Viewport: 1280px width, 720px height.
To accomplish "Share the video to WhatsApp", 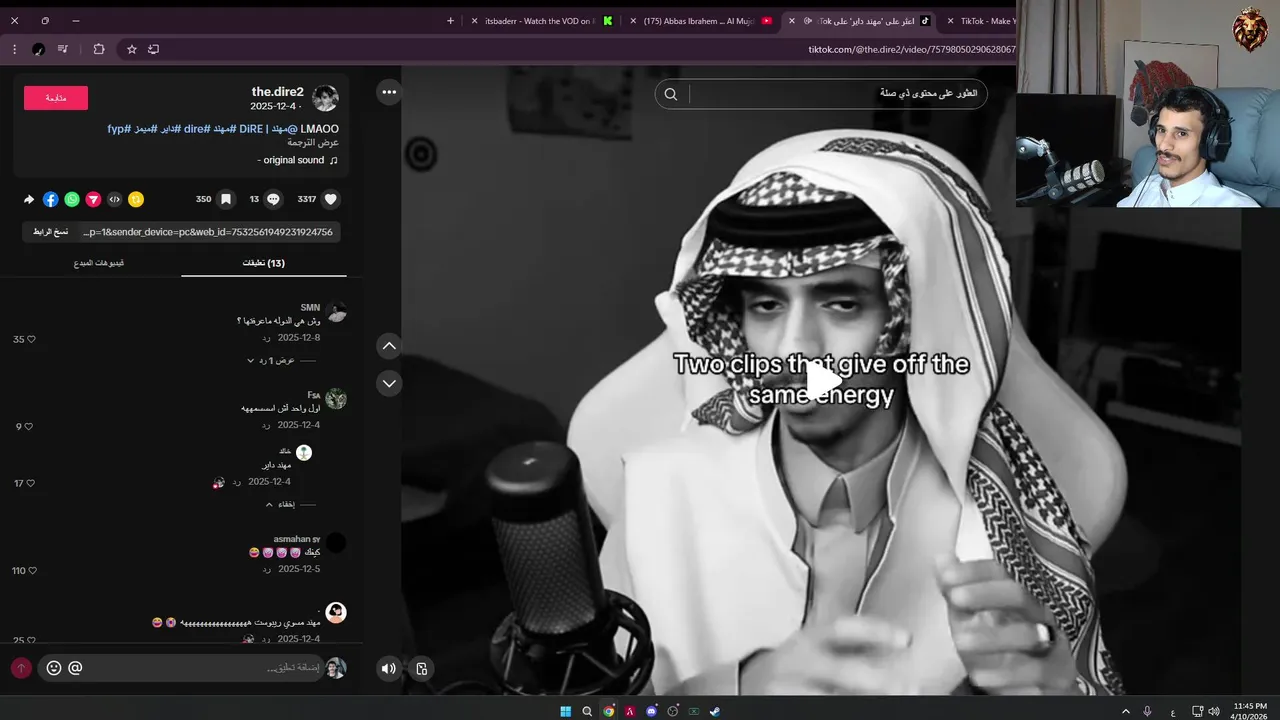I will [72, 199].
